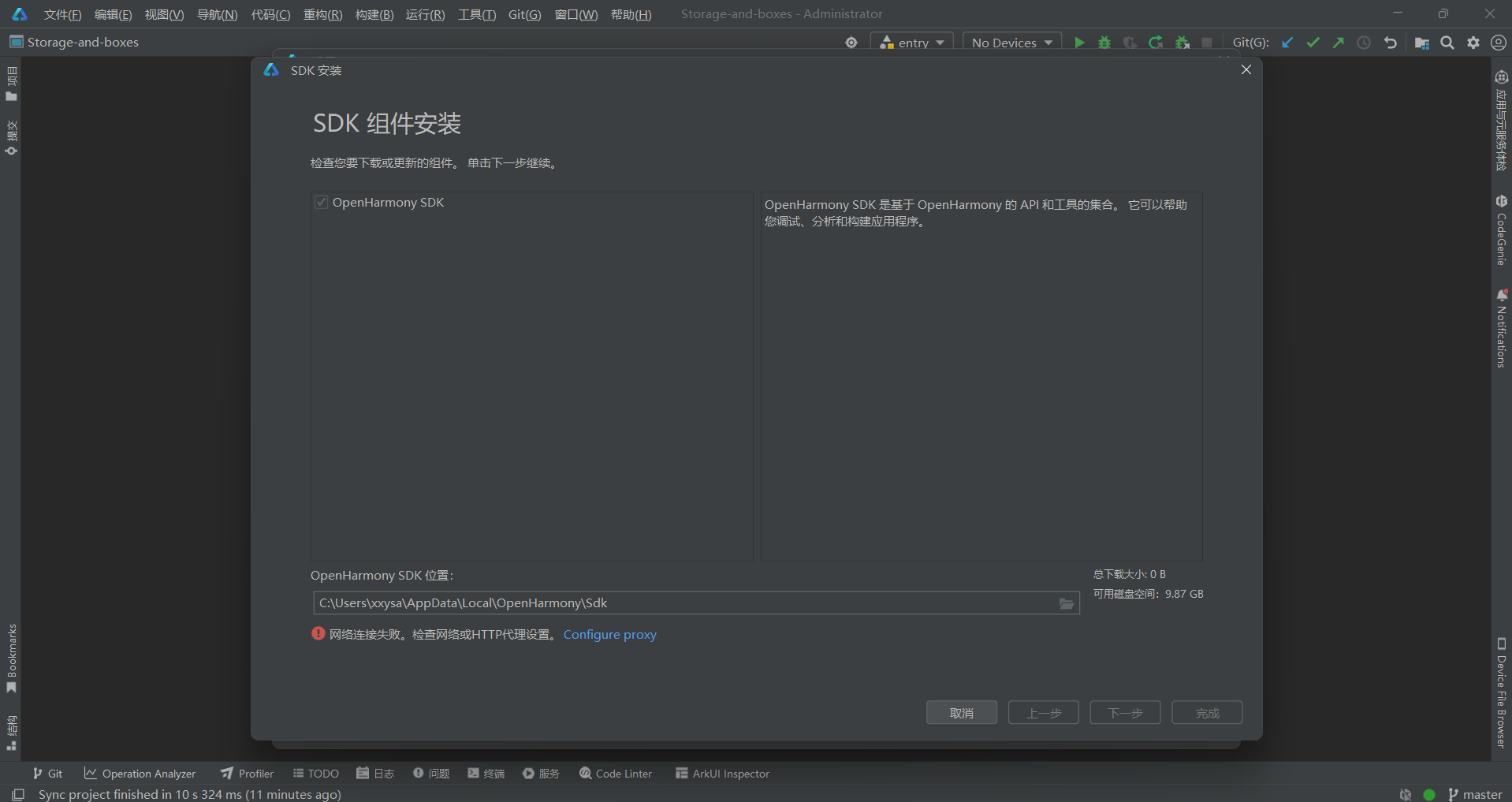The height and width of the screenshot is (802, 1512).
Task: Click the 完成 finish button
Action: [x=1208, y=713]
